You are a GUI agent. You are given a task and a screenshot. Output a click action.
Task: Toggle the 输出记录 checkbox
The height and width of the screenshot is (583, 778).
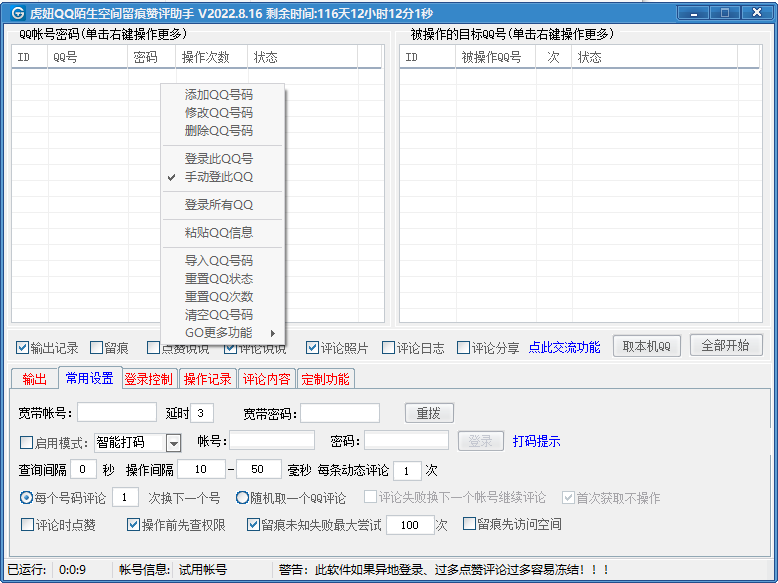[22, 347]
